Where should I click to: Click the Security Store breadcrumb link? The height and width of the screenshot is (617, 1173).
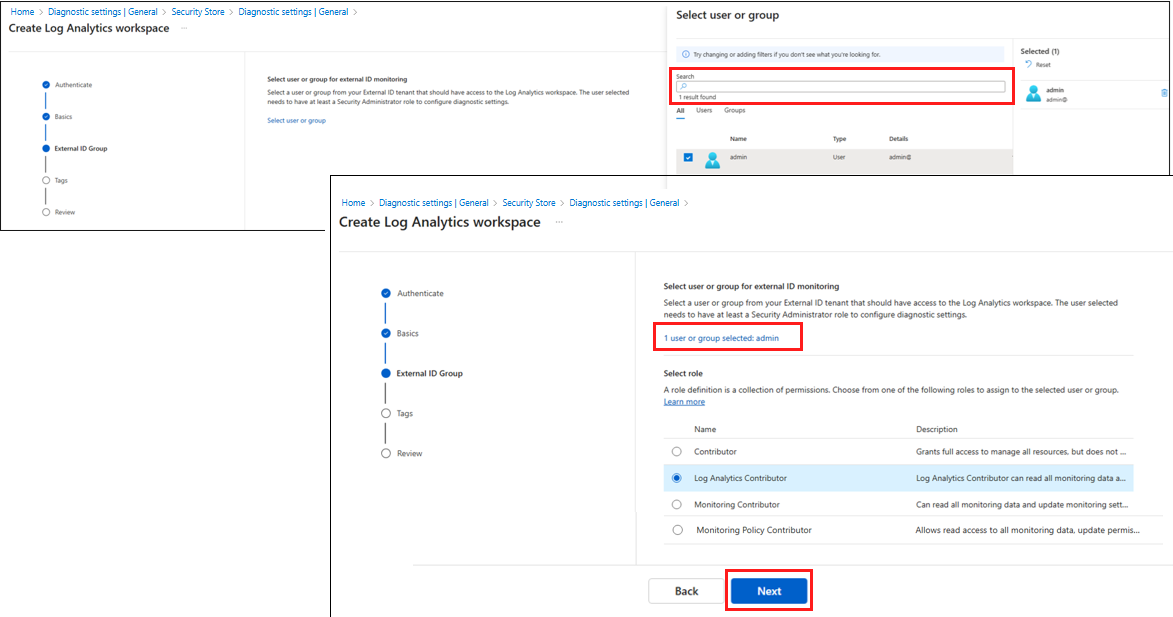tap(529, 202)
